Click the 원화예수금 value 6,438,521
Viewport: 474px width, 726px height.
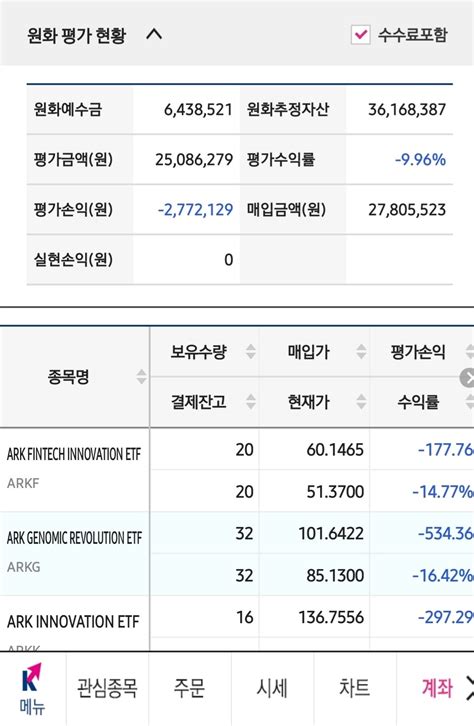198,110
